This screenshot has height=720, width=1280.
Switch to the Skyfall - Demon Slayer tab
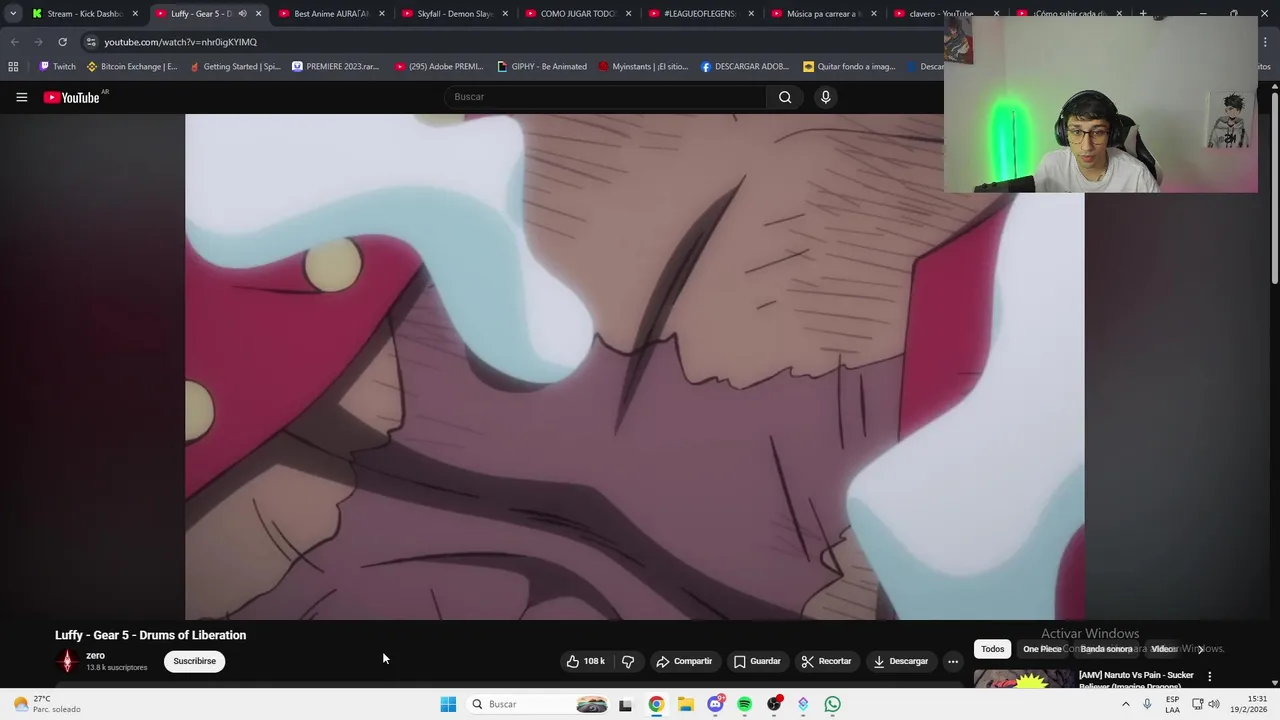[455, 14]
